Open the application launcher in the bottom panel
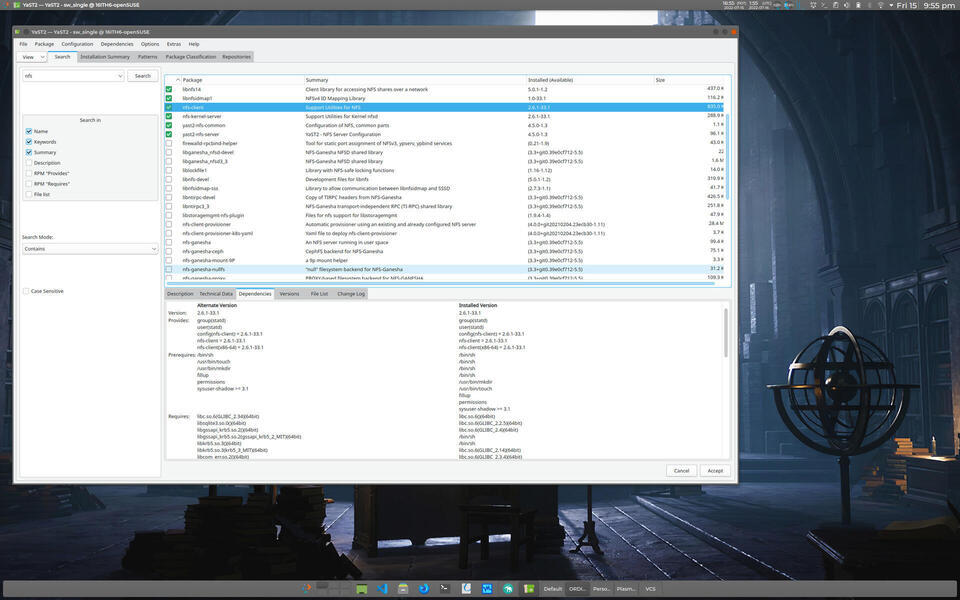The height and width of the screenshot is (600, 960). (306, 589)
